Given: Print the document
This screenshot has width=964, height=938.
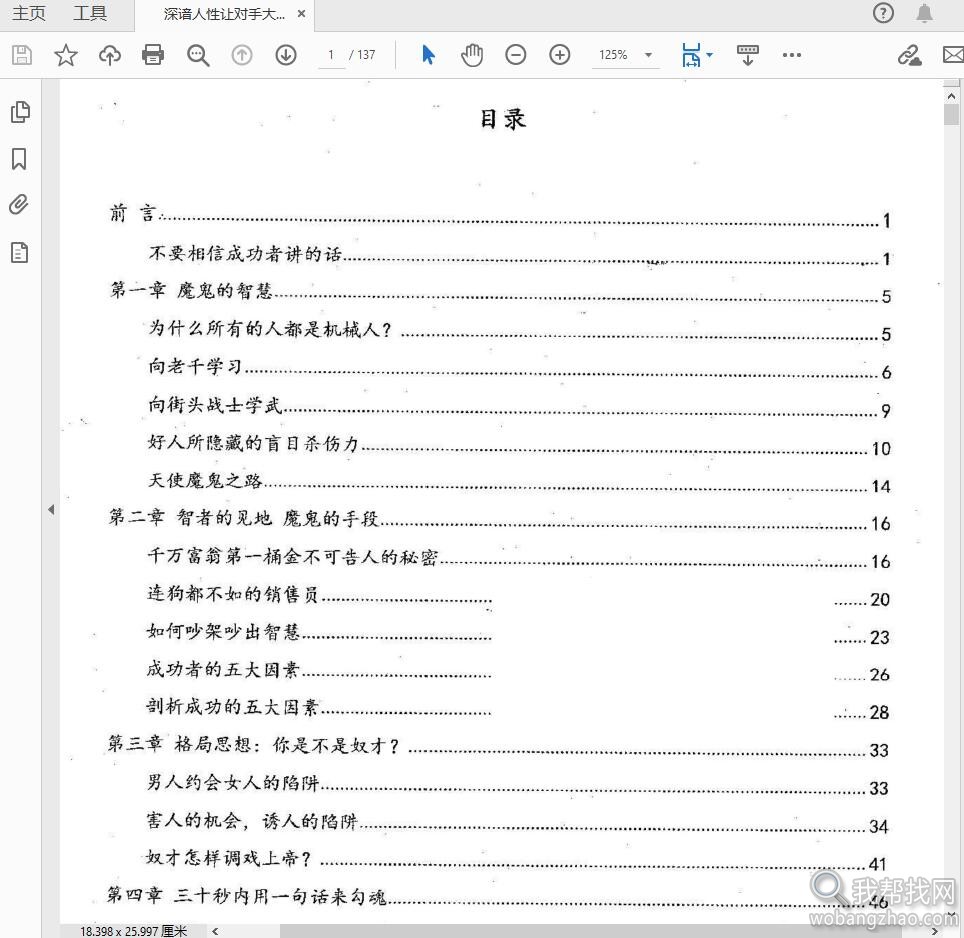Looking at the screenshot, I should pyautogui.click(x=153, y=55).
